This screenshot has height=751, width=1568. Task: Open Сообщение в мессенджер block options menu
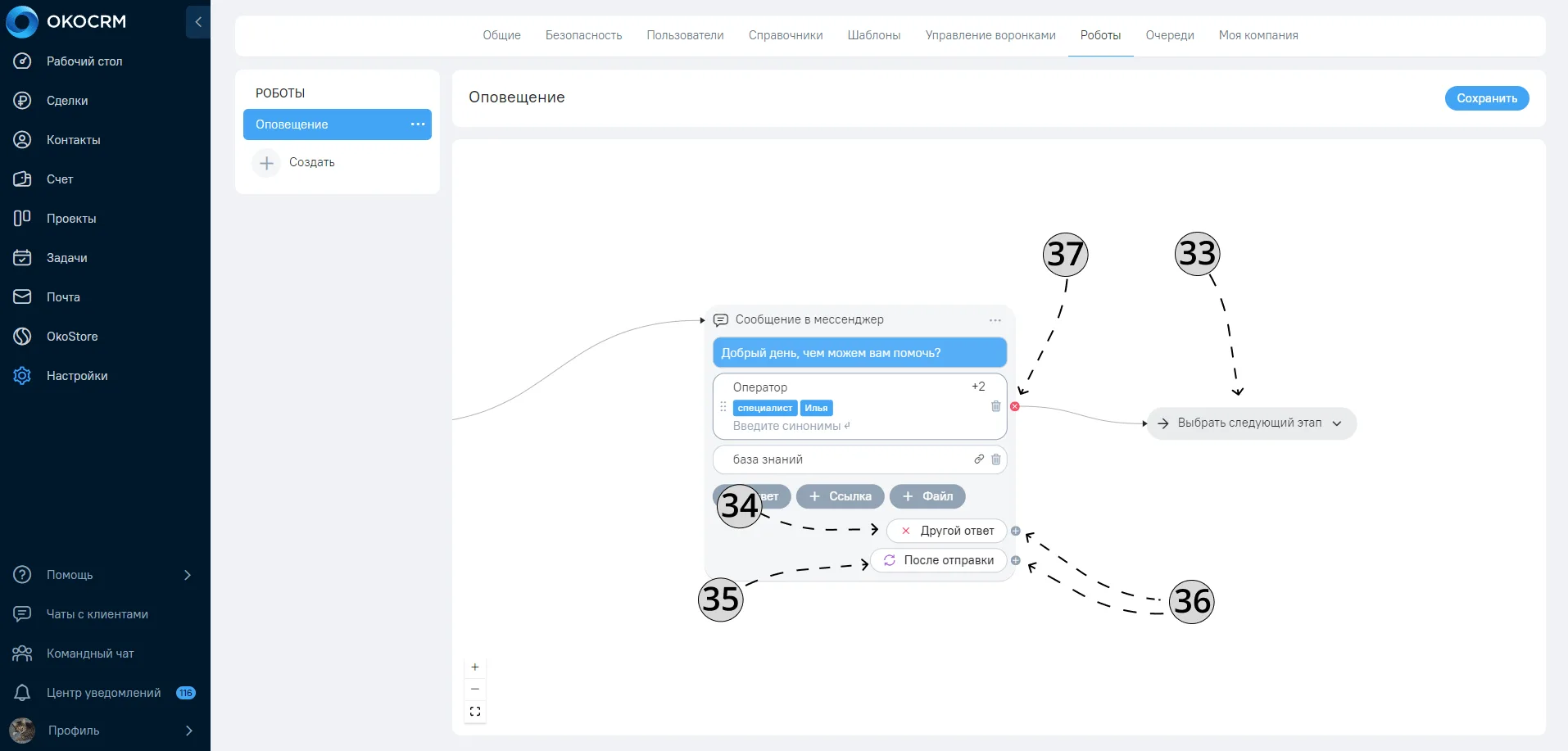(995, 320)
